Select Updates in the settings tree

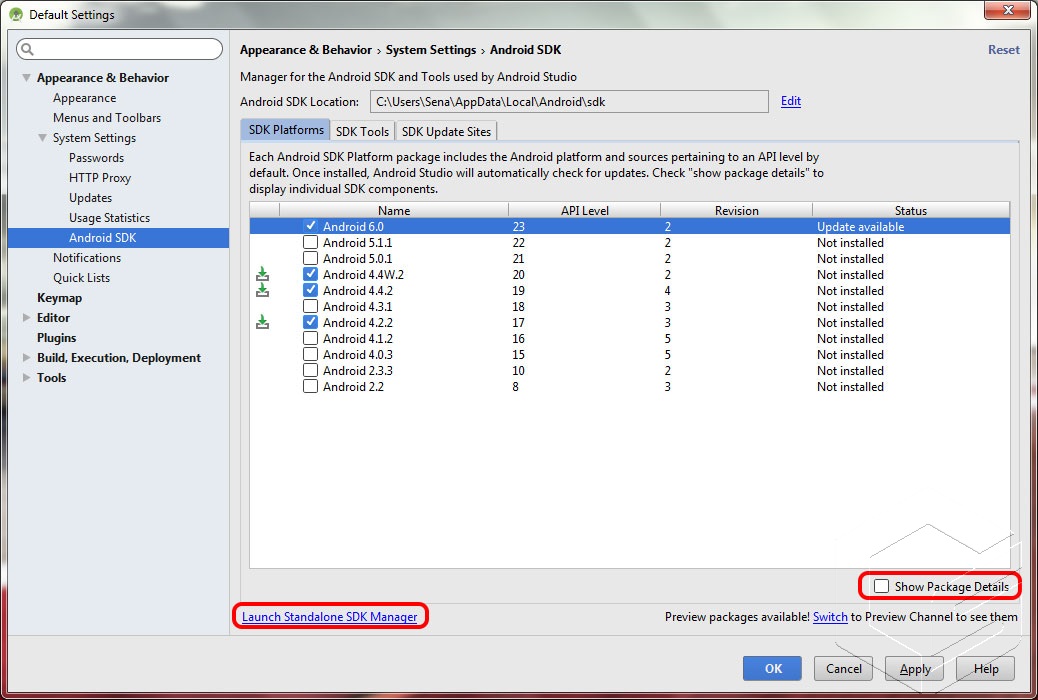coord(90,197)
